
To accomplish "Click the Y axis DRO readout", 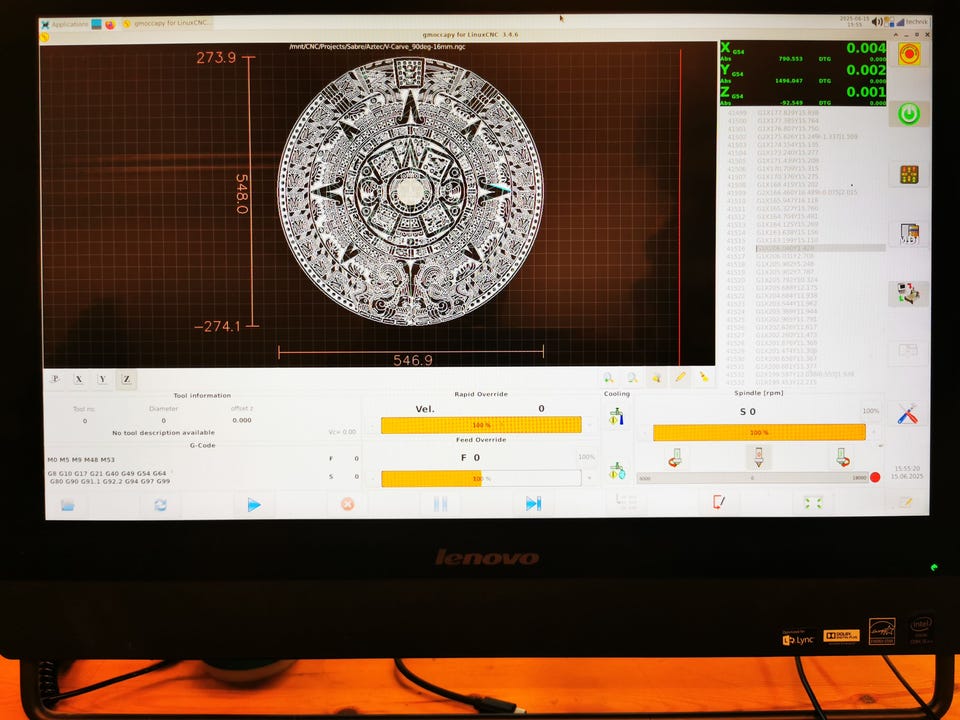I will coord(803,73).
